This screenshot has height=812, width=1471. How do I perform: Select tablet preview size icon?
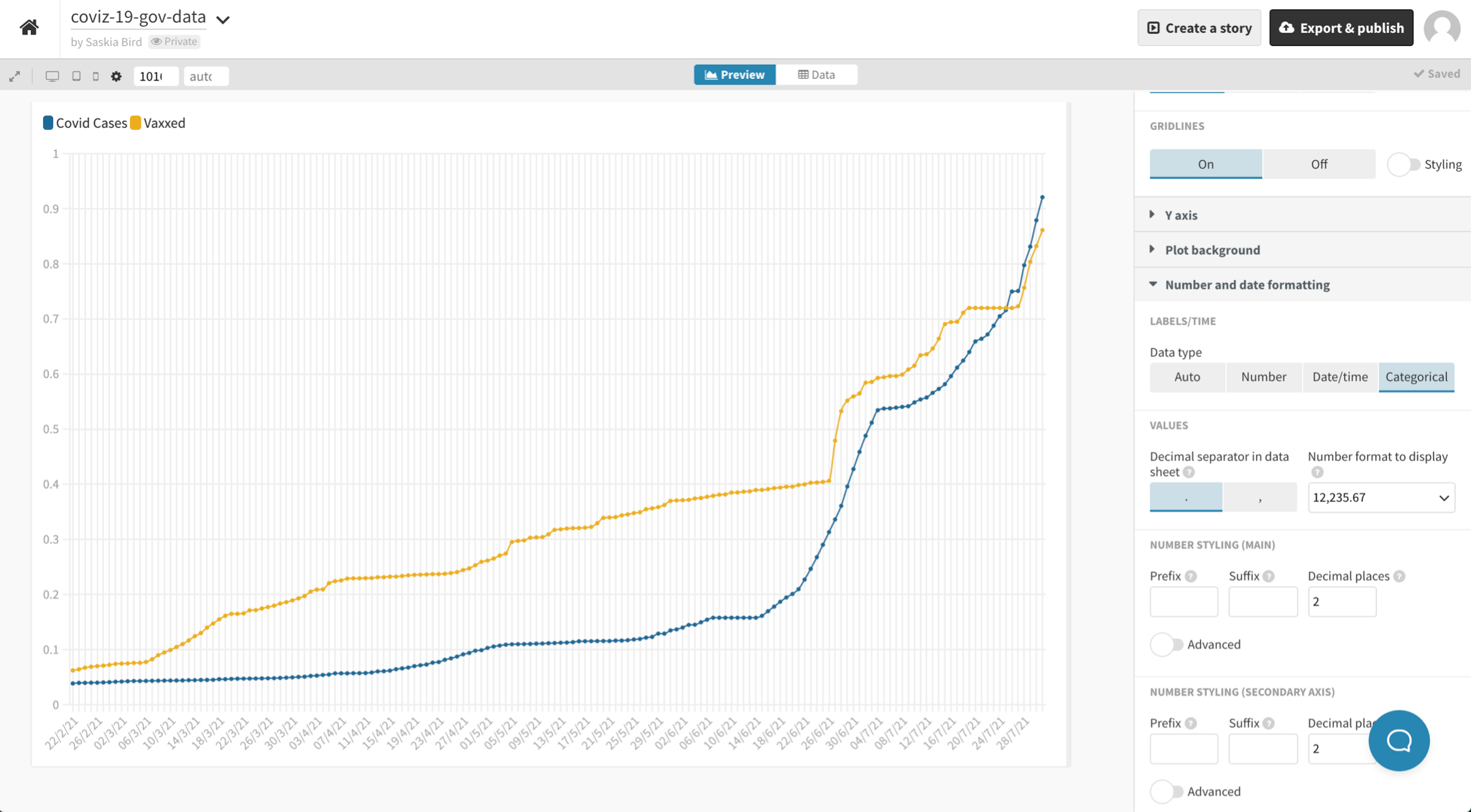pyautogui.click(x=76, y=76)
